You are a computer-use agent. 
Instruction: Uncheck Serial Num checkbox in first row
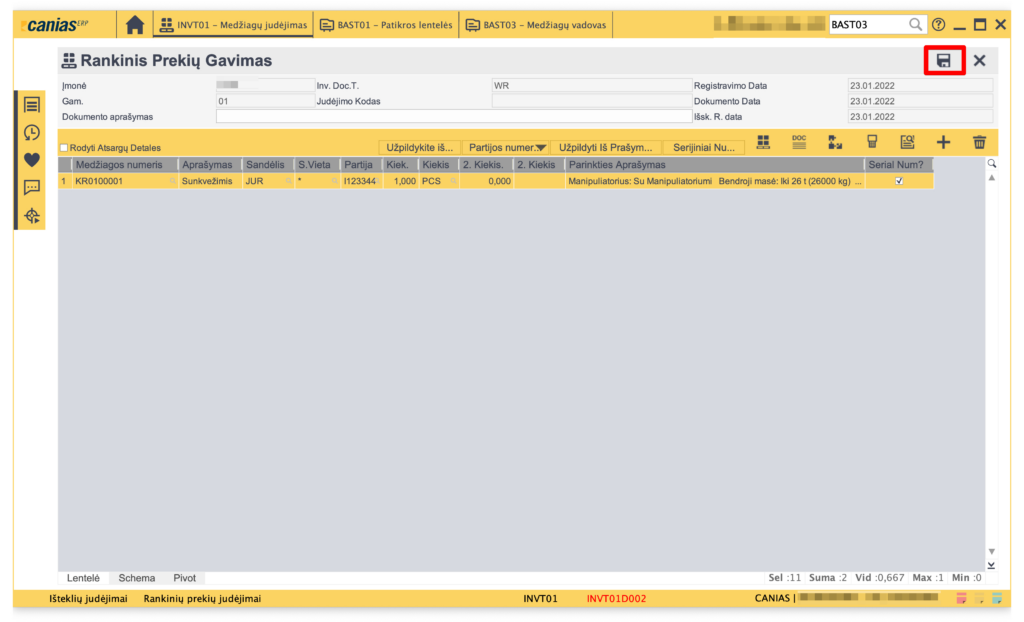coord(899,181)
